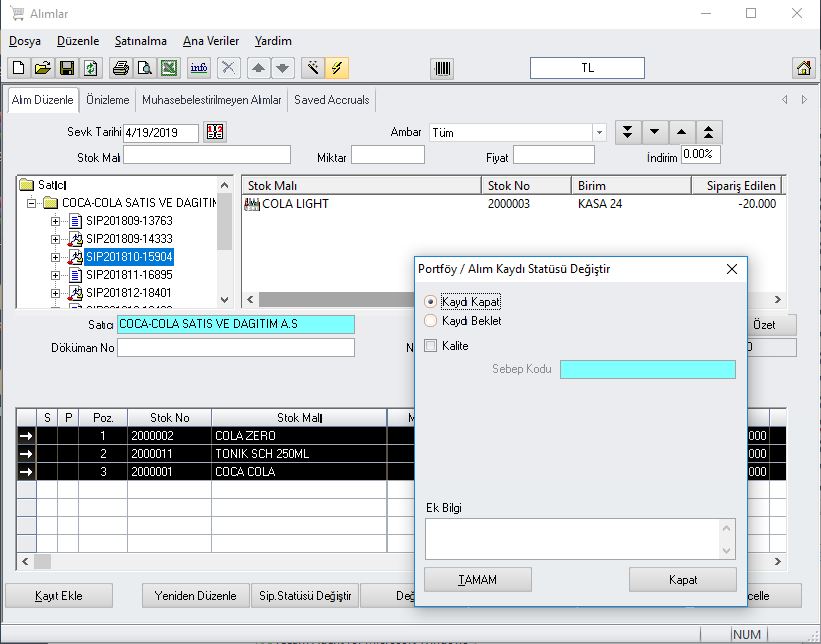Click the move-to-first double up arrow button

point(709,132)
